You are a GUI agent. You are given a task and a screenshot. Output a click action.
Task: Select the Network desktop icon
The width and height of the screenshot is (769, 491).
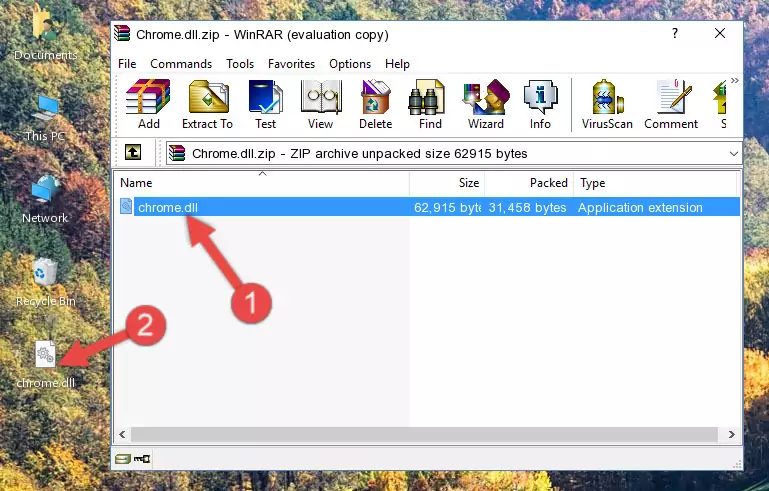tap(45, 199)
